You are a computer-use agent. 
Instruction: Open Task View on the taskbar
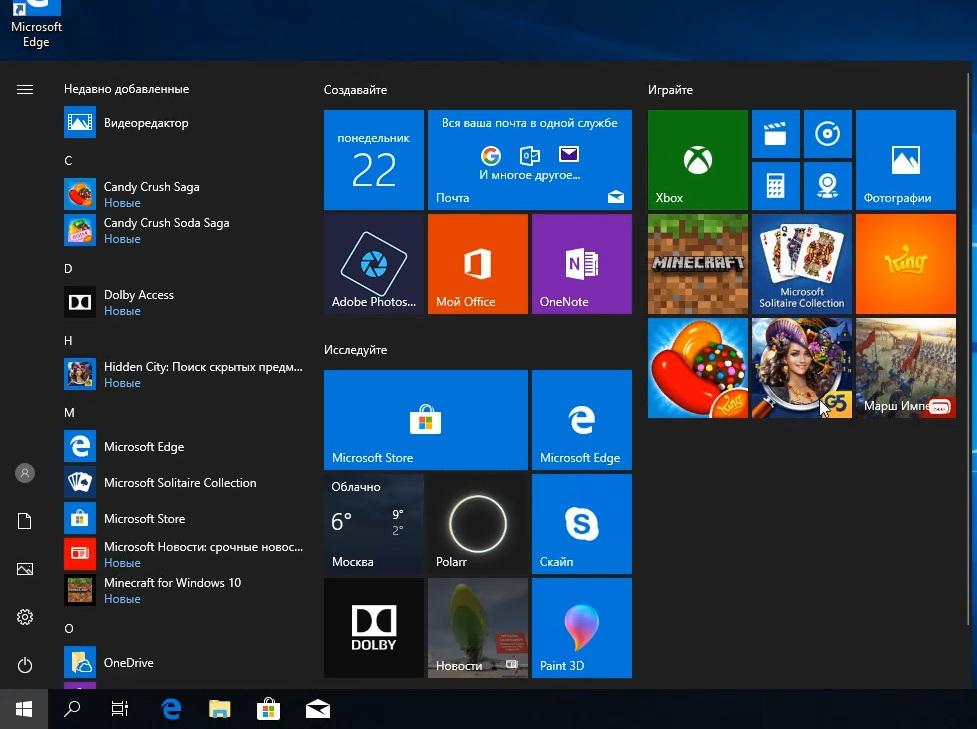pos(120,709)
